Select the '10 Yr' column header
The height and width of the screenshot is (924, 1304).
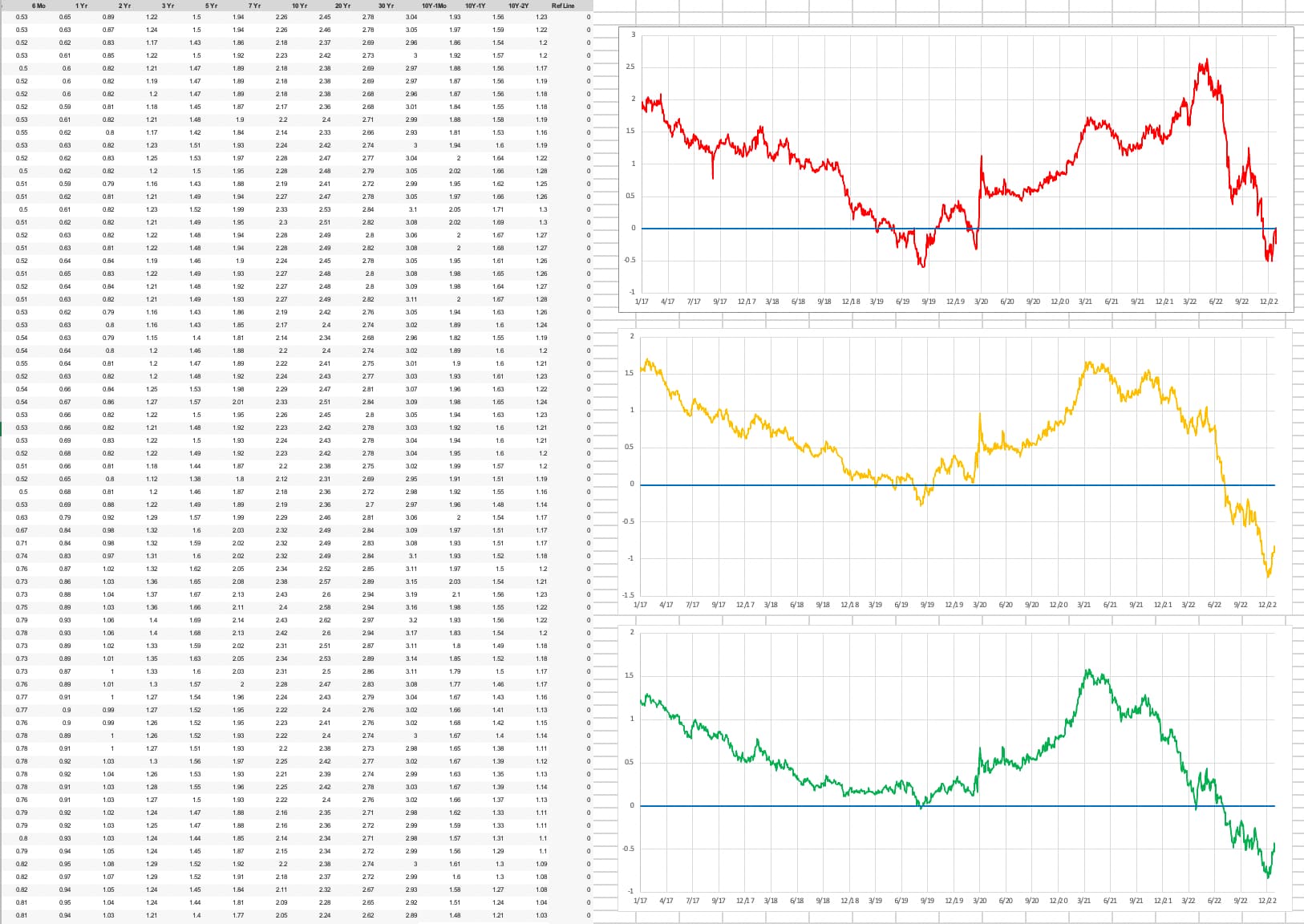[299, 6]
